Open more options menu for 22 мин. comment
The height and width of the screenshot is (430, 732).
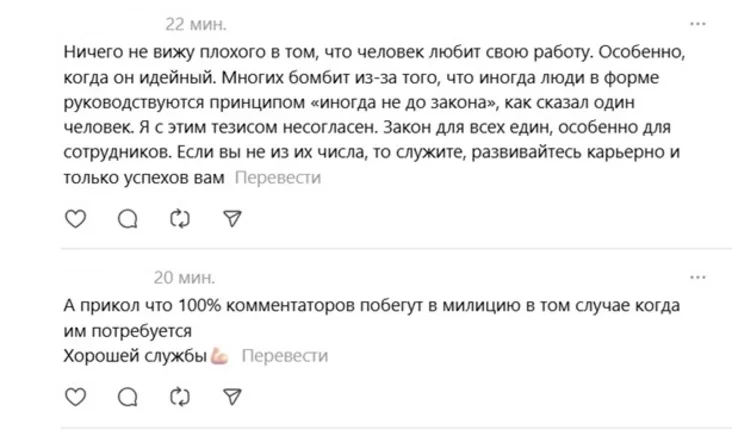tap(701, 23)
